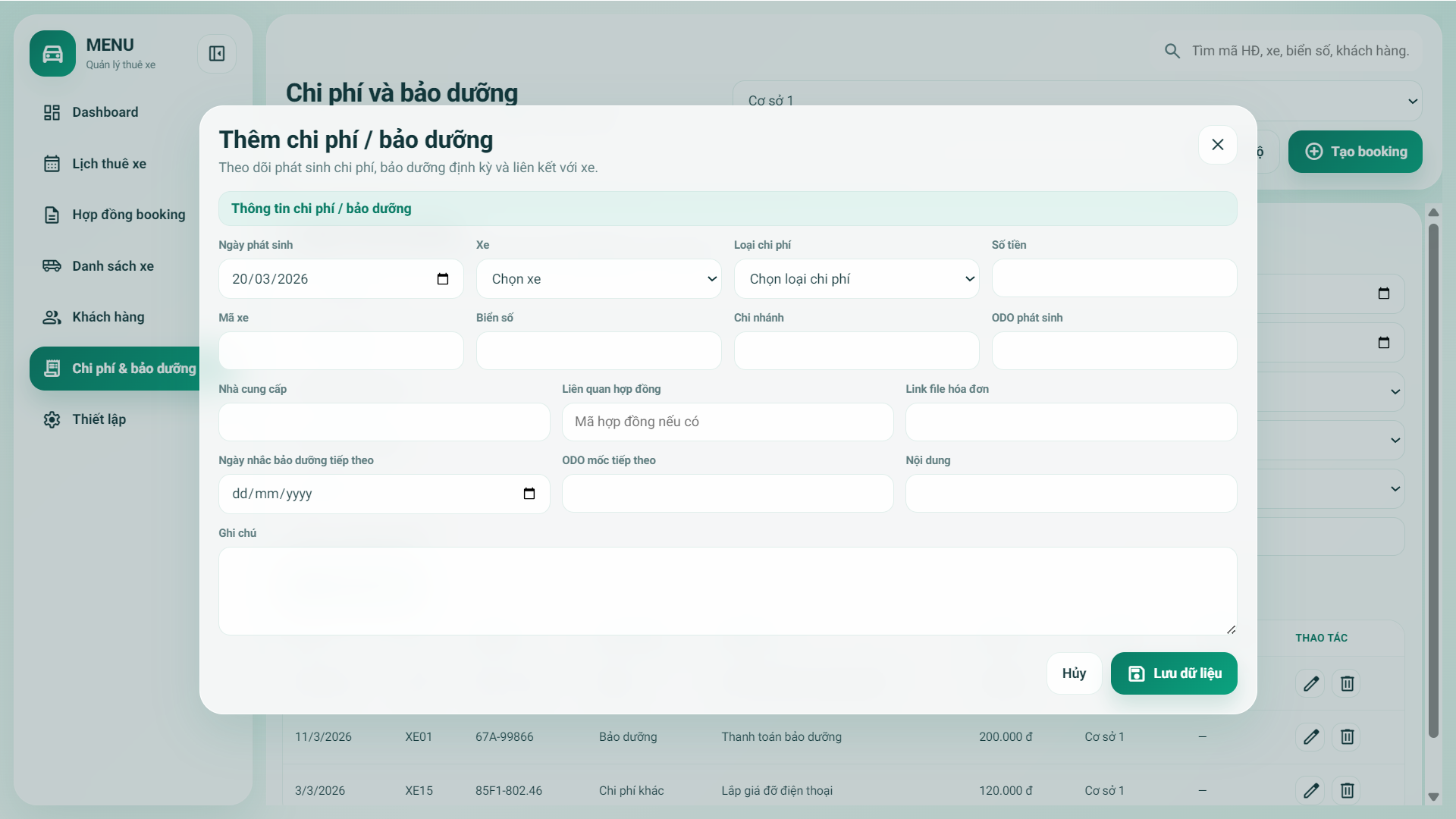Open the date picker for Ngày phát sinh
This screenshot has width=1456, height=819.
point(443,278)
